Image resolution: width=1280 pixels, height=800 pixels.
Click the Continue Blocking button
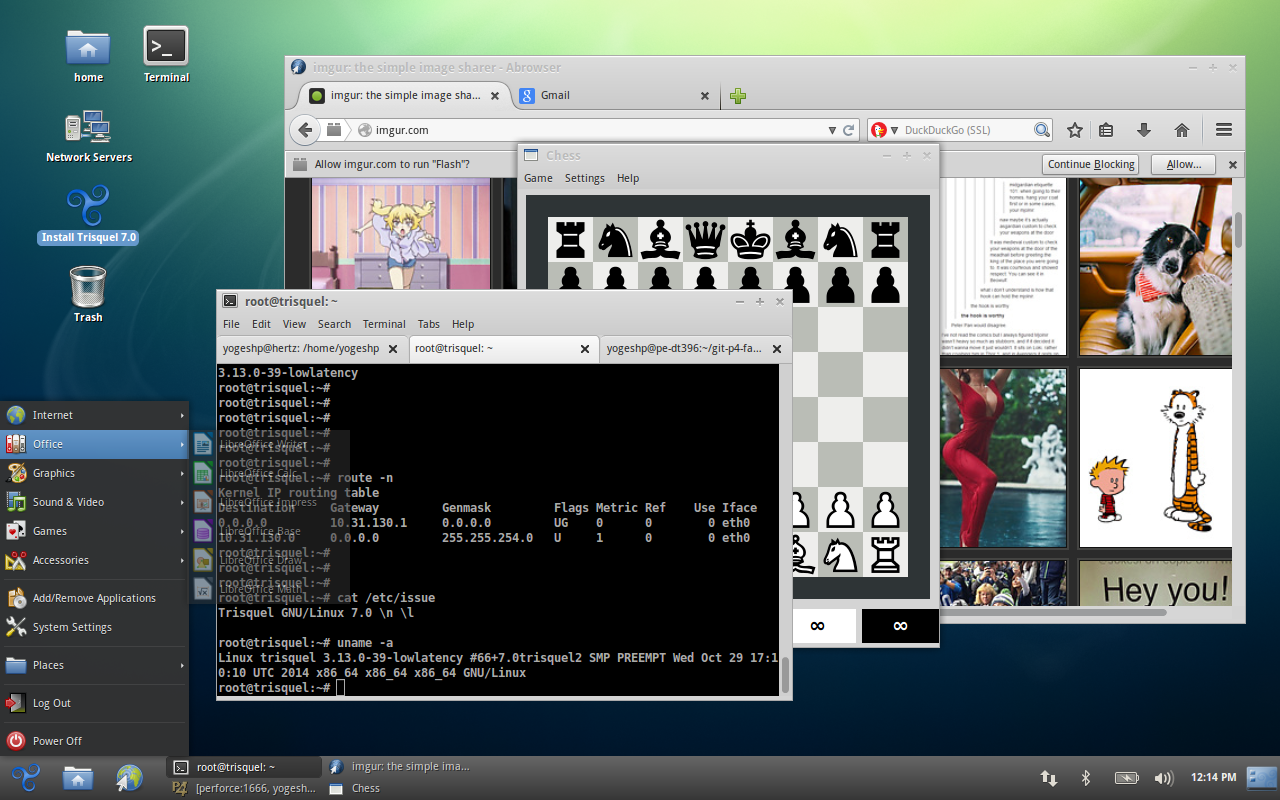coord(1091,164)
